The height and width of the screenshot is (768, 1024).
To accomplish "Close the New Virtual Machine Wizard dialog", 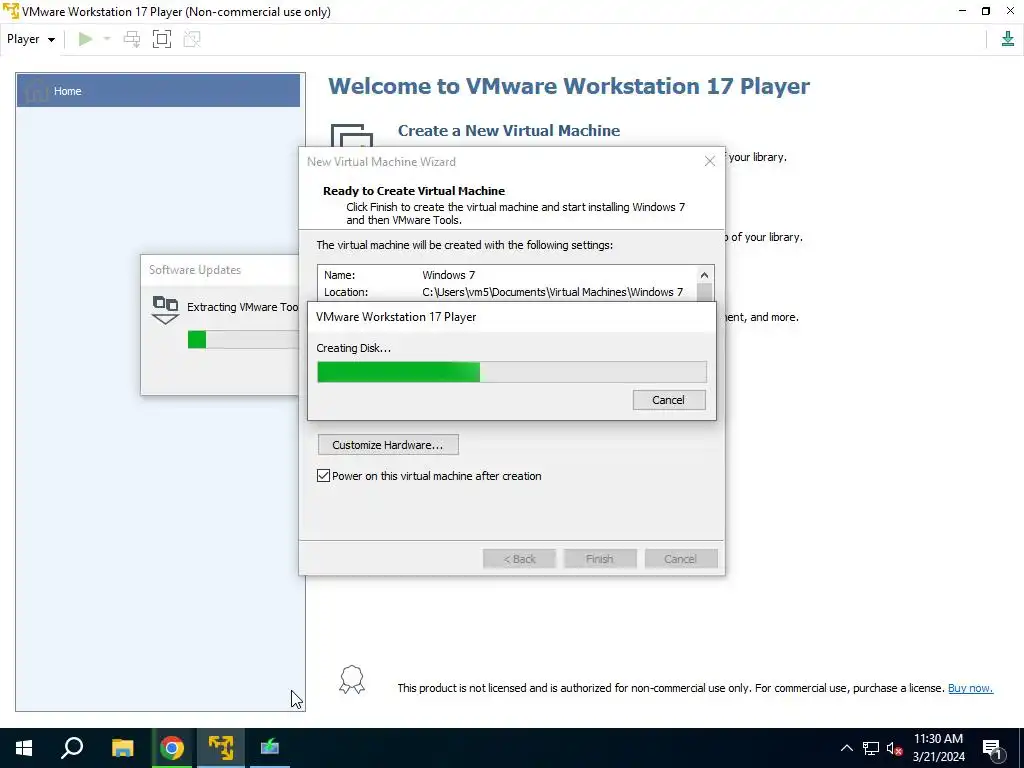I will [710, 161].
